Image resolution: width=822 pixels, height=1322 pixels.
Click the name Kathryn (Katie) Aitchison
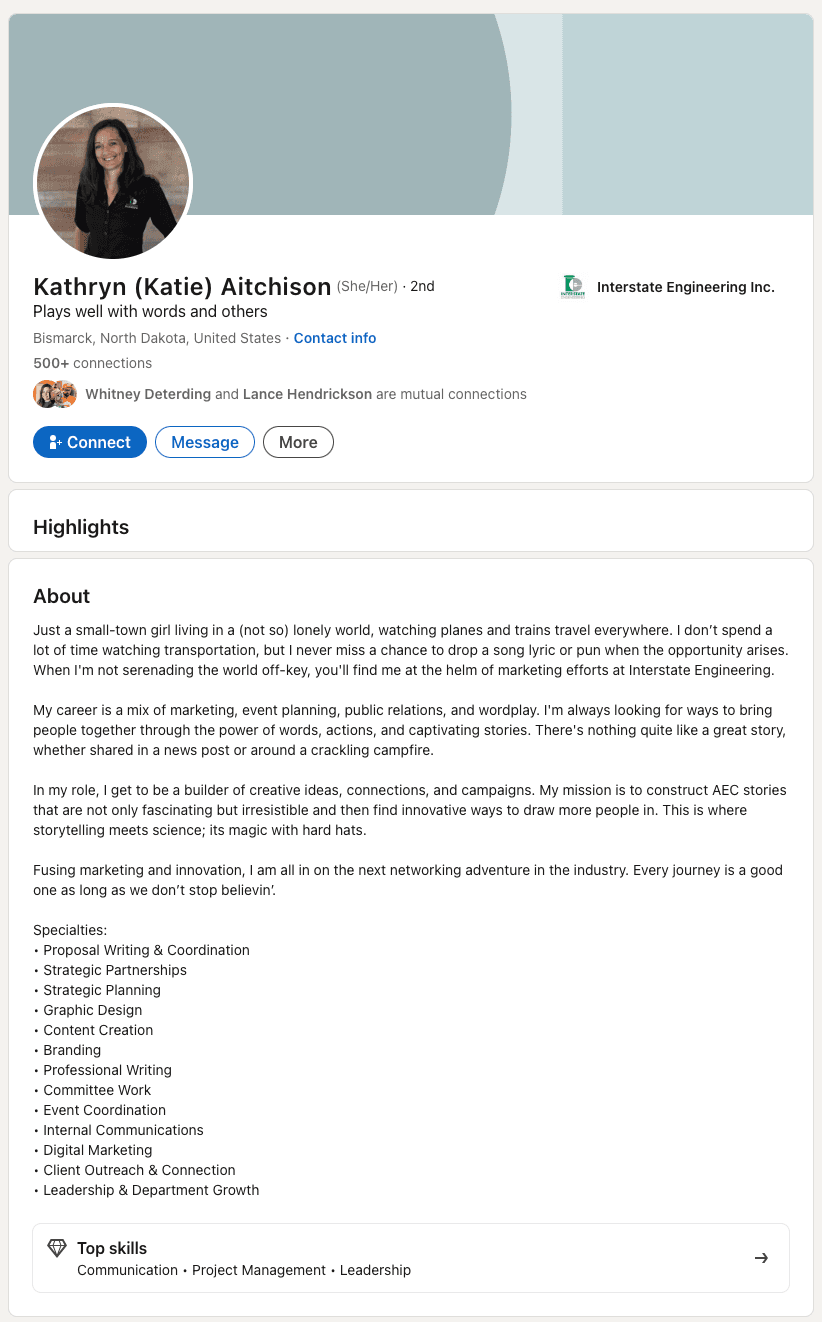pos(182,287)
